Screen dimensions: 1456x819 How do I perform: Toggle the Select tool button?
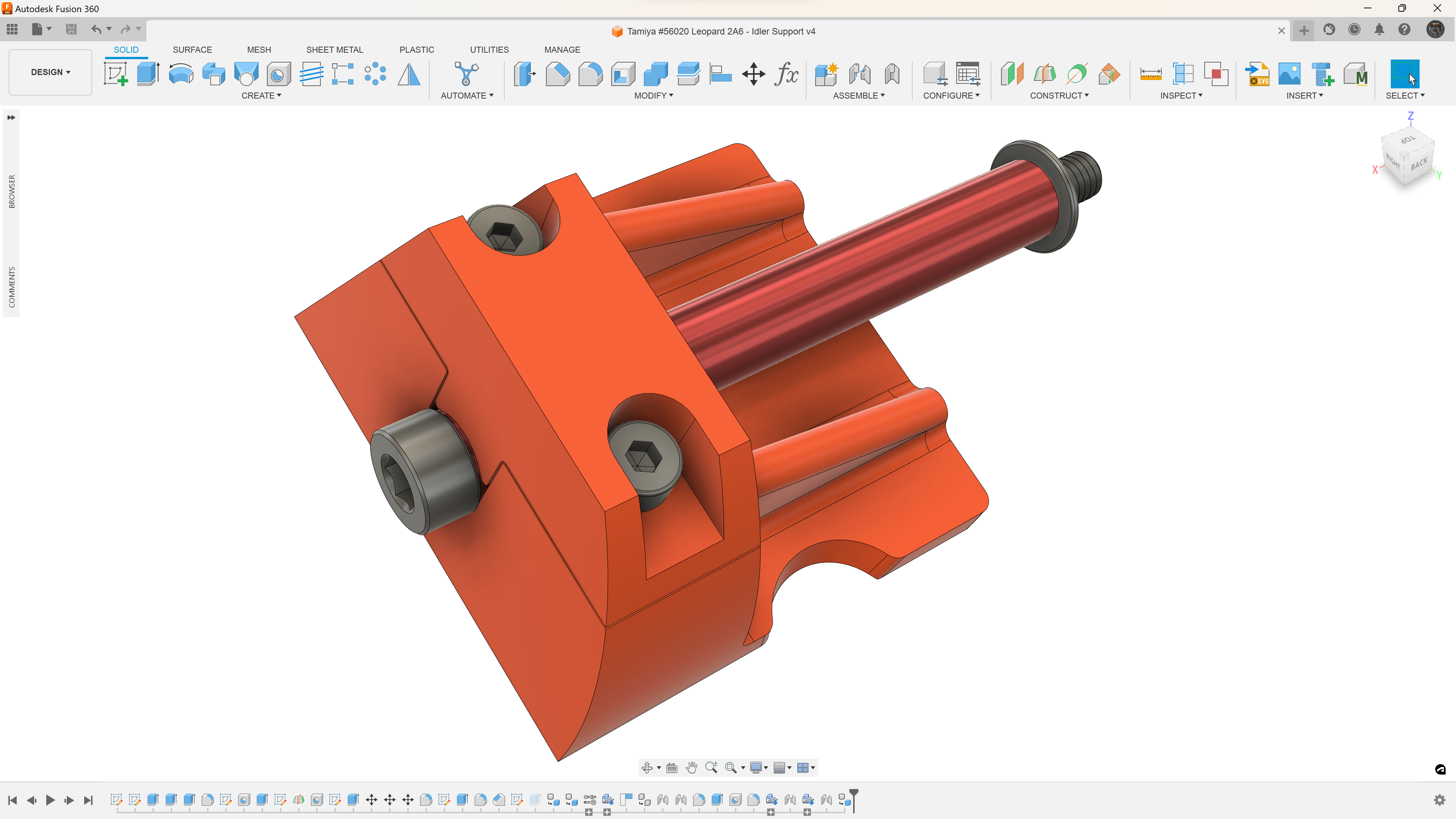pos(1404,74)
